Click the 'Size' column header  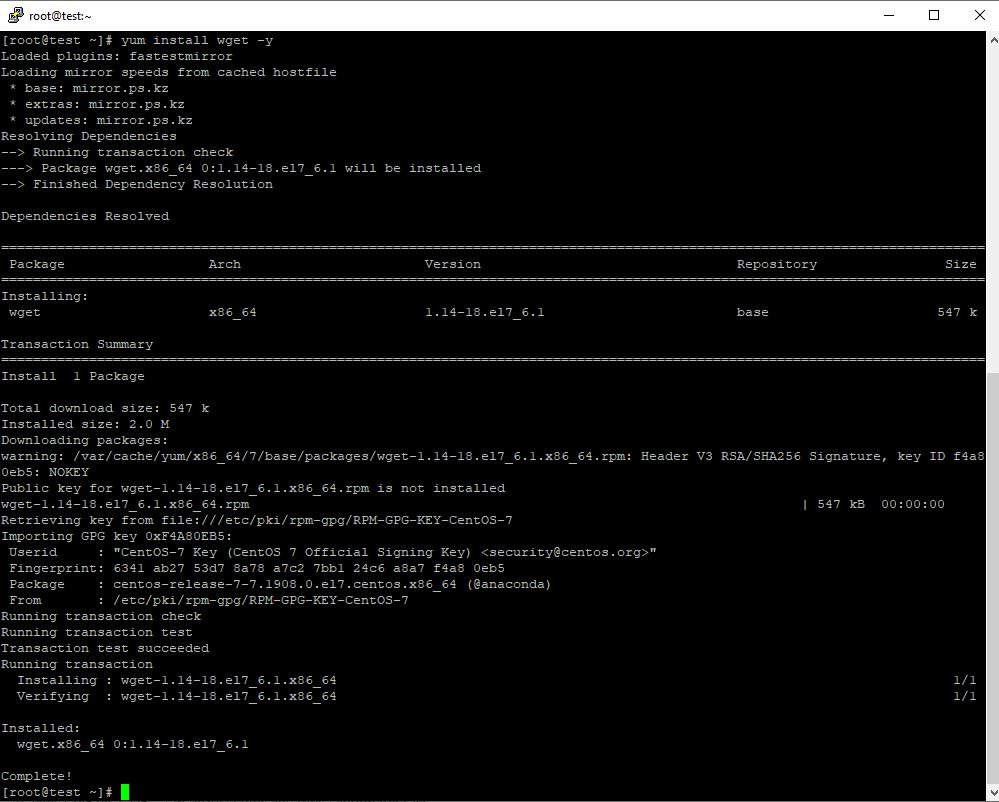click(961, 264)
